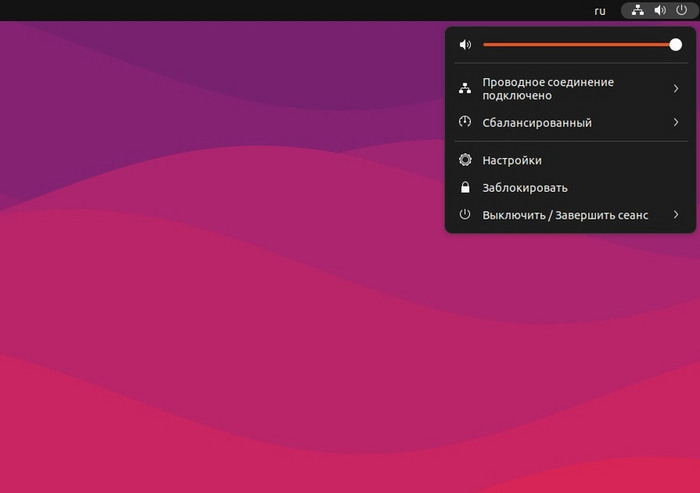Click the network icon in the top bar
The height and width of the screenshot is (493, 700).
pos(638,10)
